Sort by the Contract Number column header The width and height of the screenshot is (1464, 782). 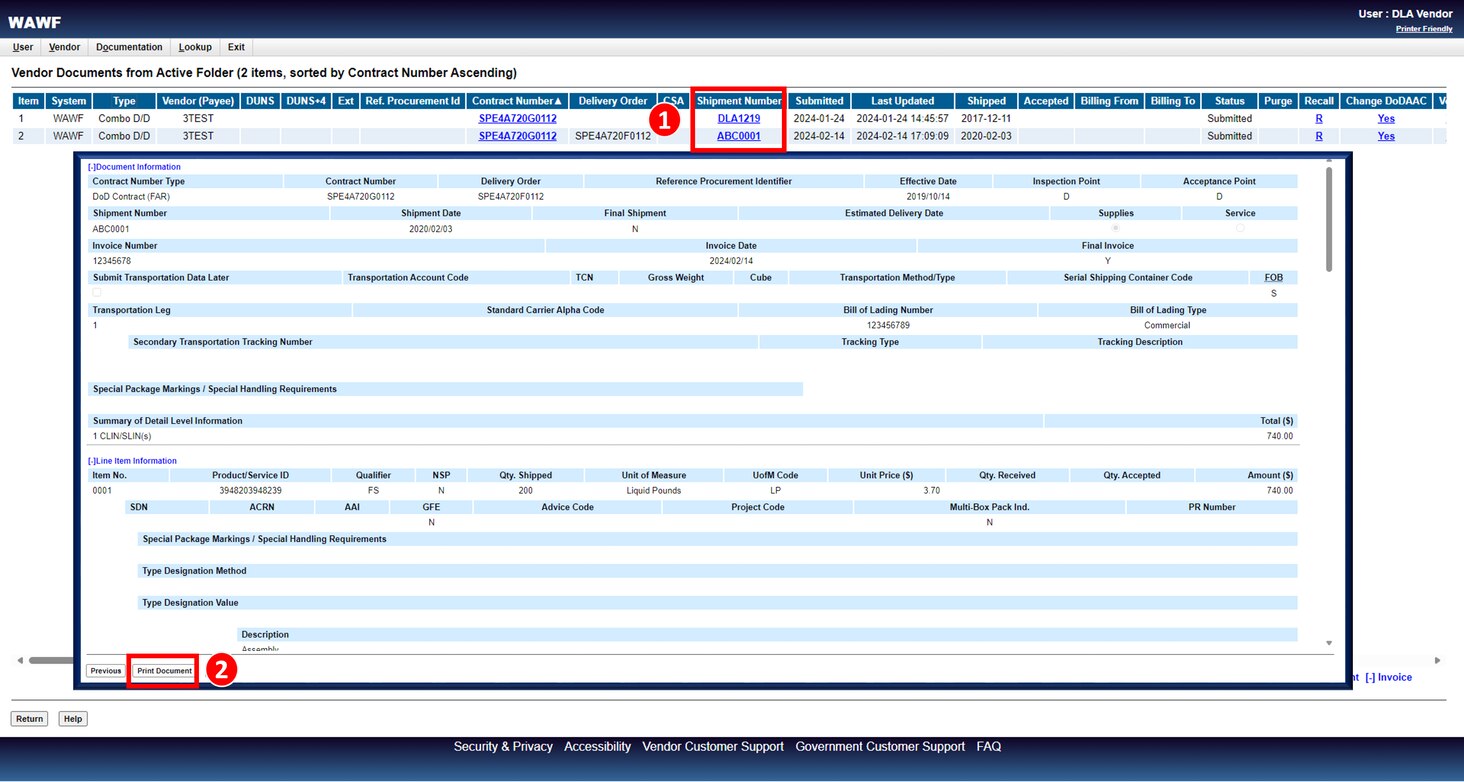[x=517, y=101]
